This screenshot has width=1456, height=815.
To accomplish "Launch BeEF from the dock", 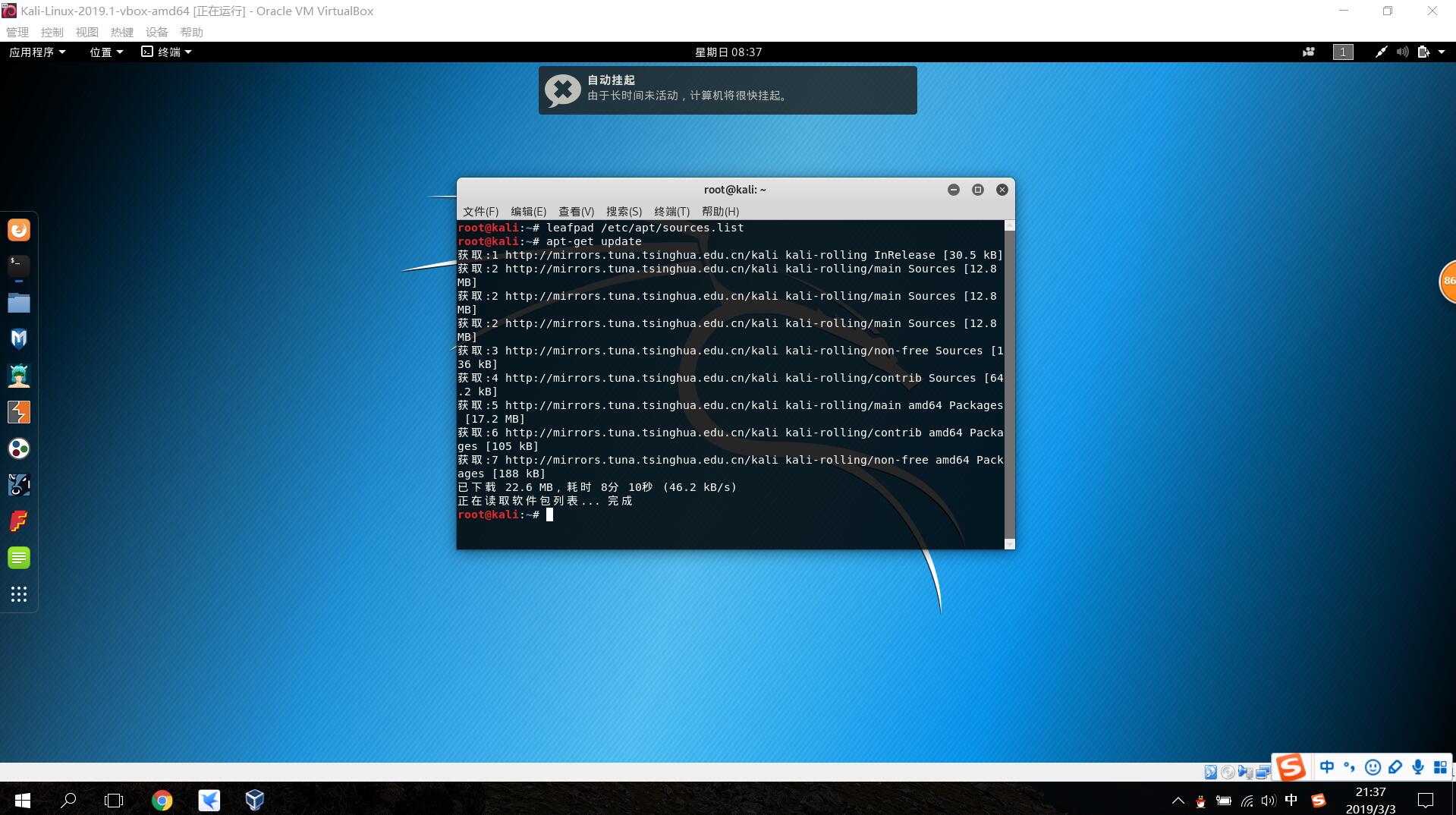I will (x=19, y=485).
